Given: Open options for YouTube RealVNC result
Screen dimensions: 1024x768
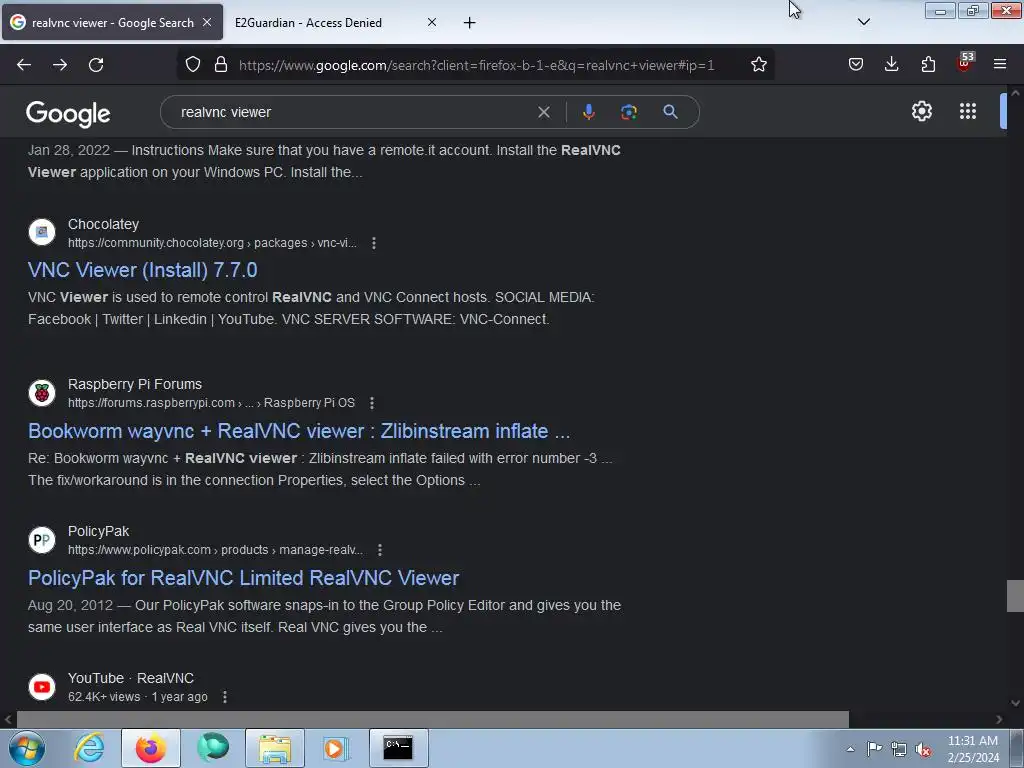Looking at the screenshot, I should point(225,697).
